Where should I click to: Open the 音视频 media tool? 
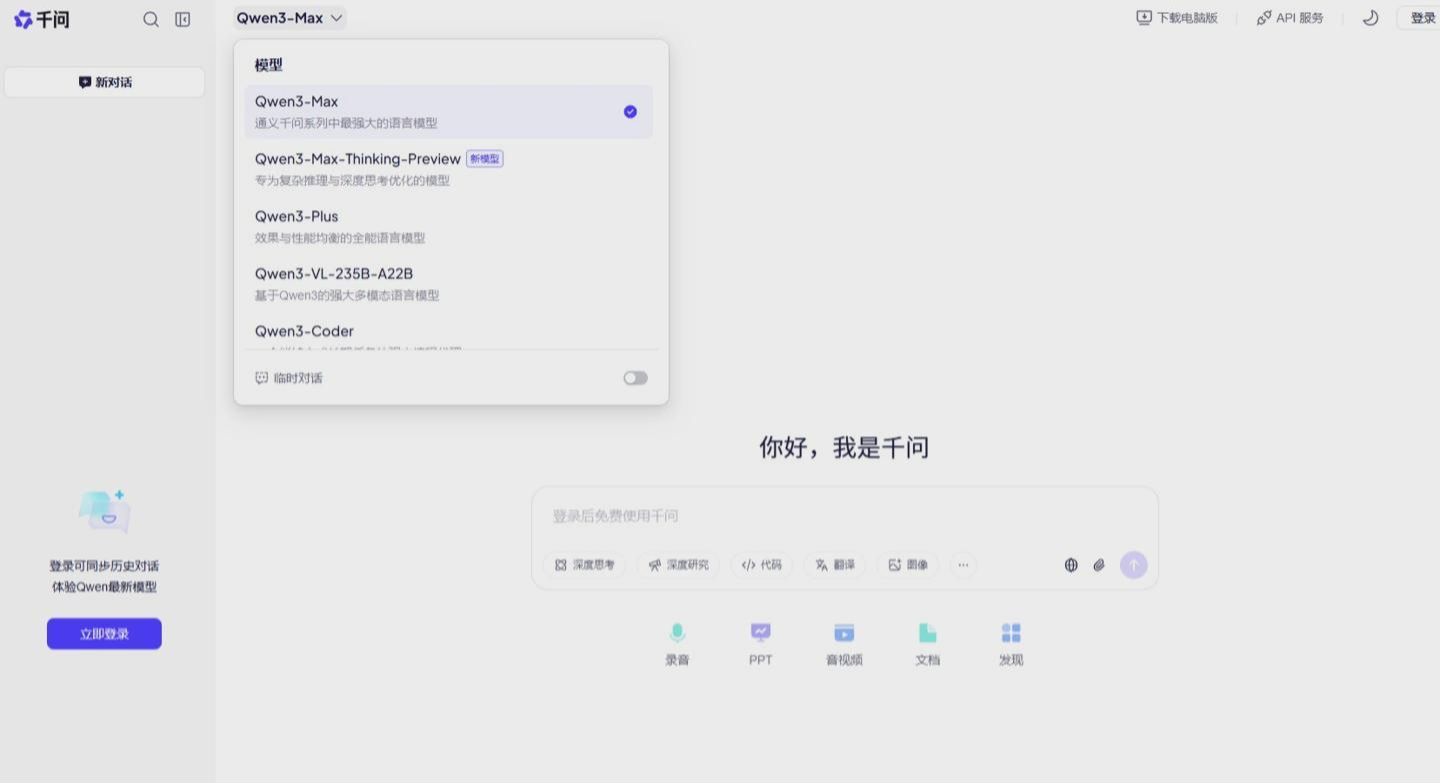pyautogui.click(x=843, y=643)
